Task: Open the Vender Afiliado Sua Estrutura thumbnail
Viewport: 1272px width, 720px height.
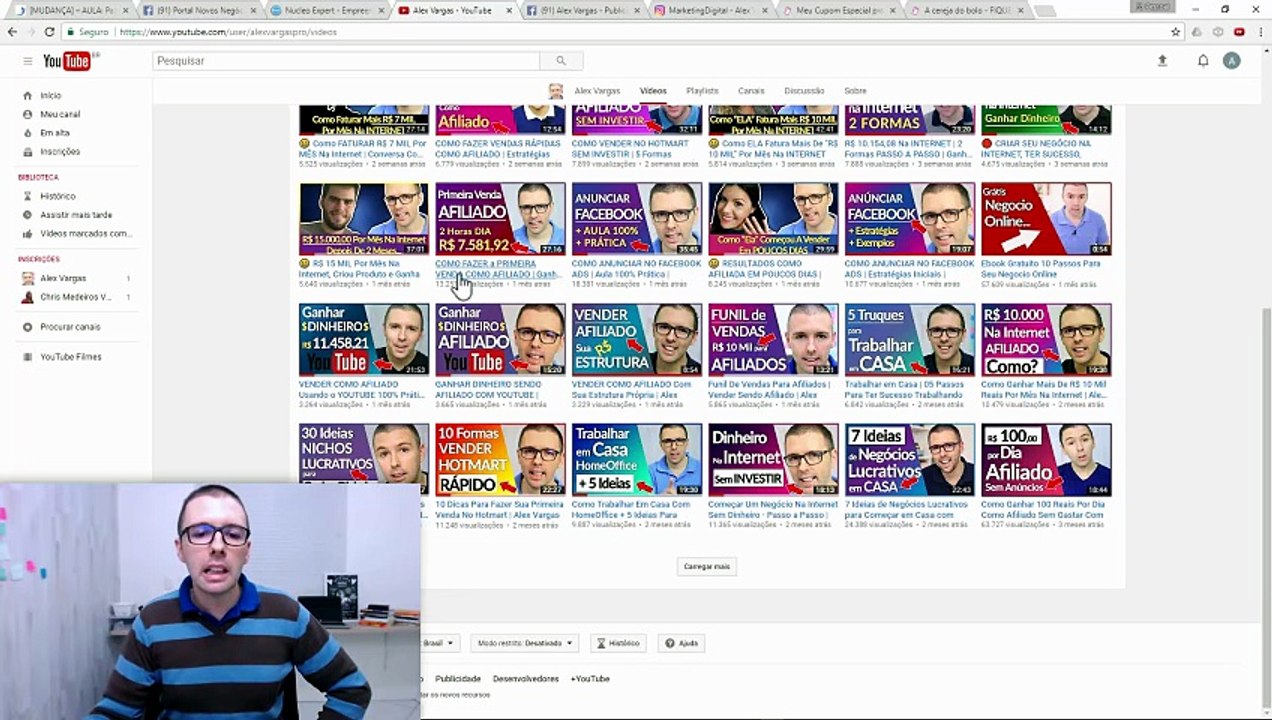Action: (636, 340)
